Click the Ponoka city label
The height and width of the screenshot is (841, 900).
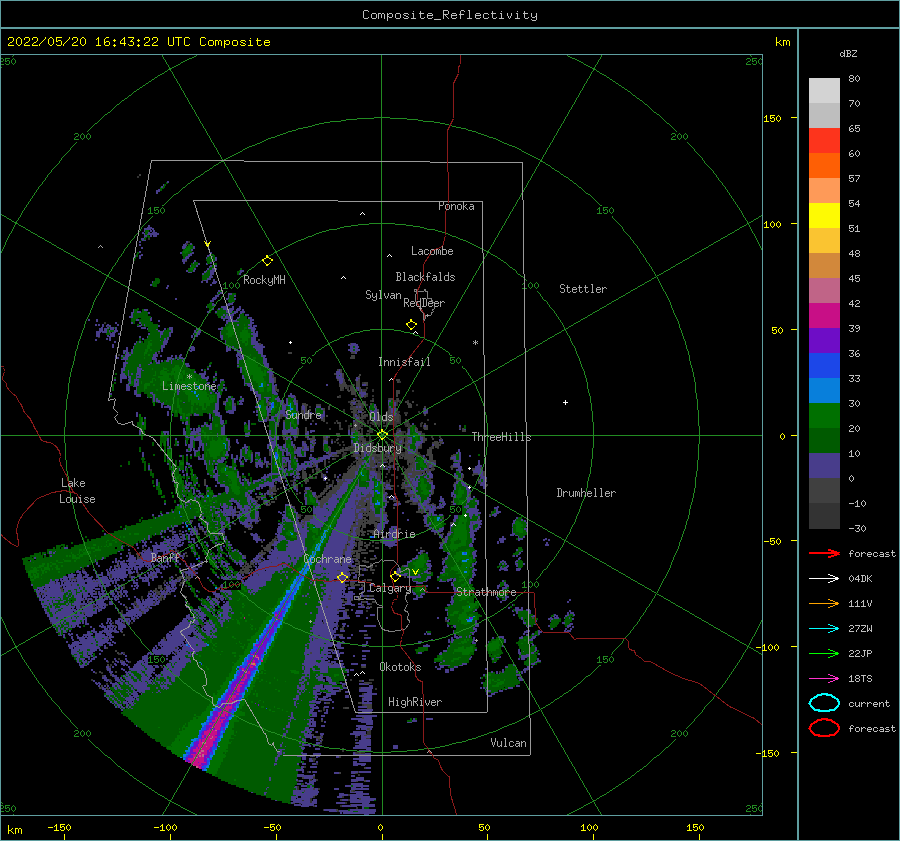coord(456,206)
